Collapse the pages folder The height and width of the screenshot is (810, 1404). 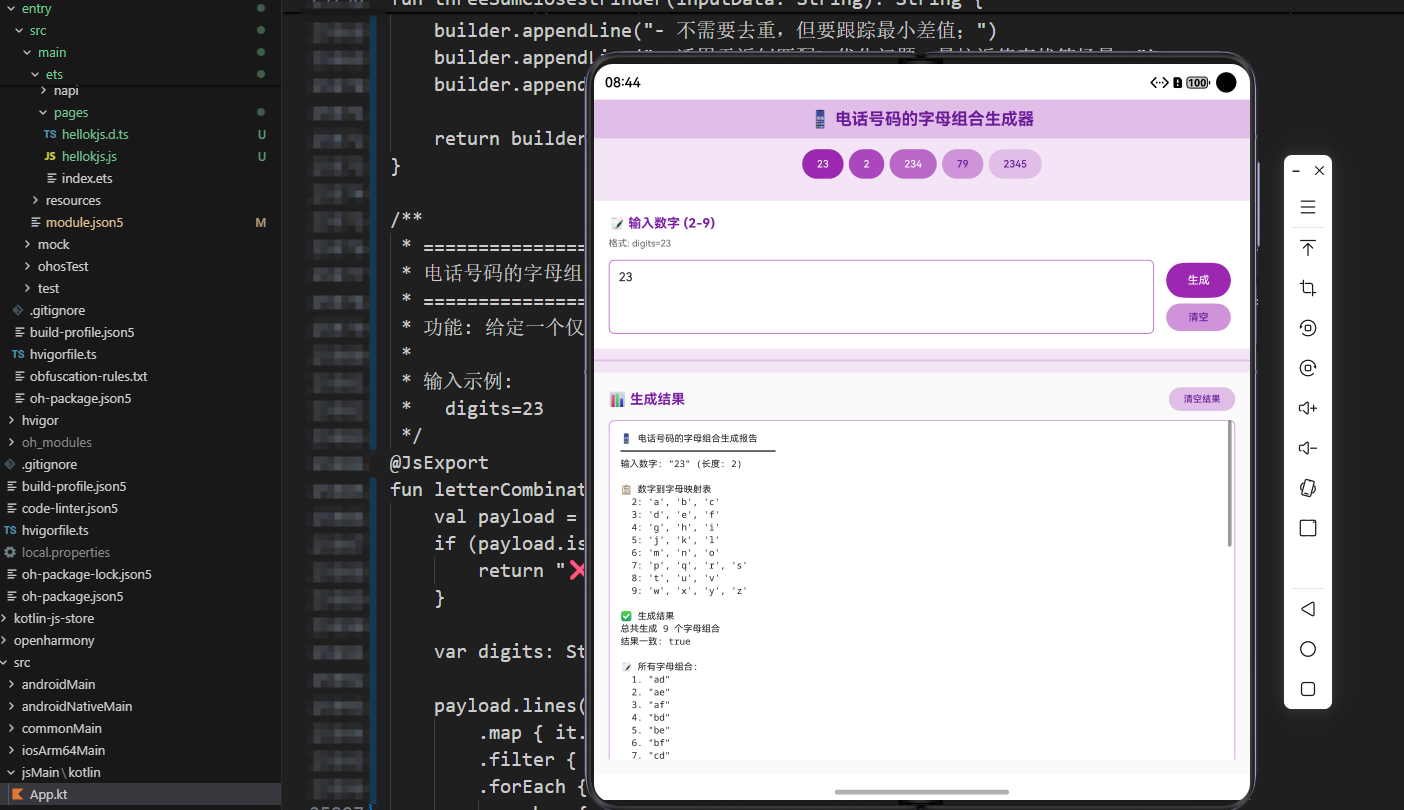click(x=41, y=112)
